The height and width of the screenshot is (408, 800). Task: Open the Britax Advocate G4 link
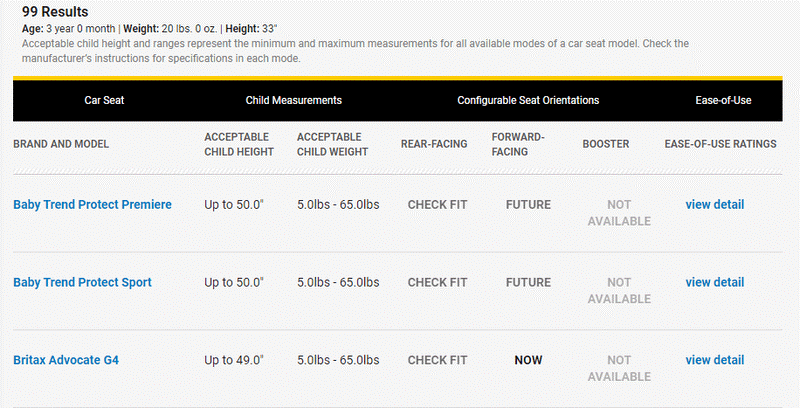tap(66, 360)
